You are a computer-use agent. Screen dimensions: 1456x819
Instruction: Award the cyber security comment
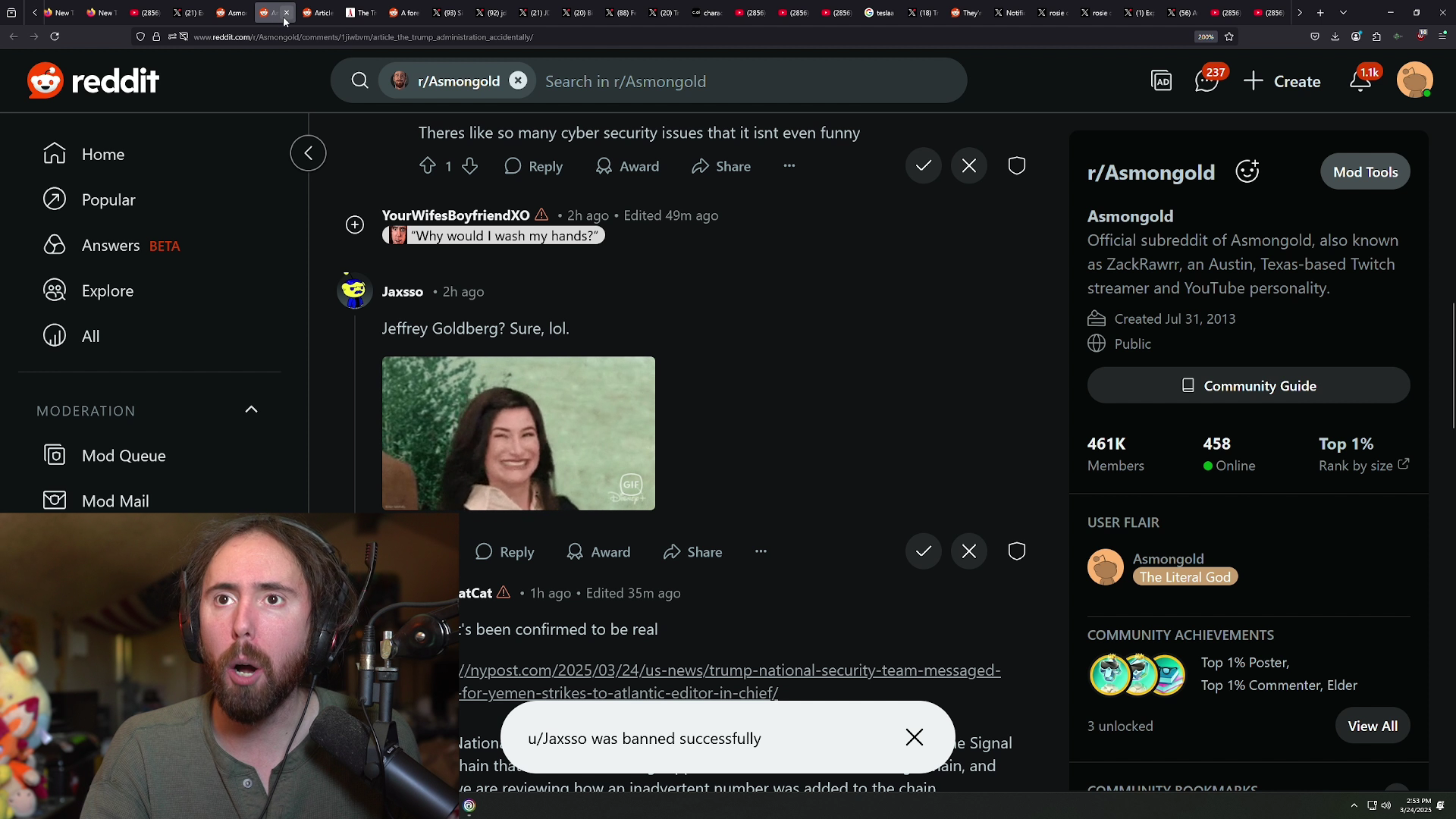coord(628,166)
